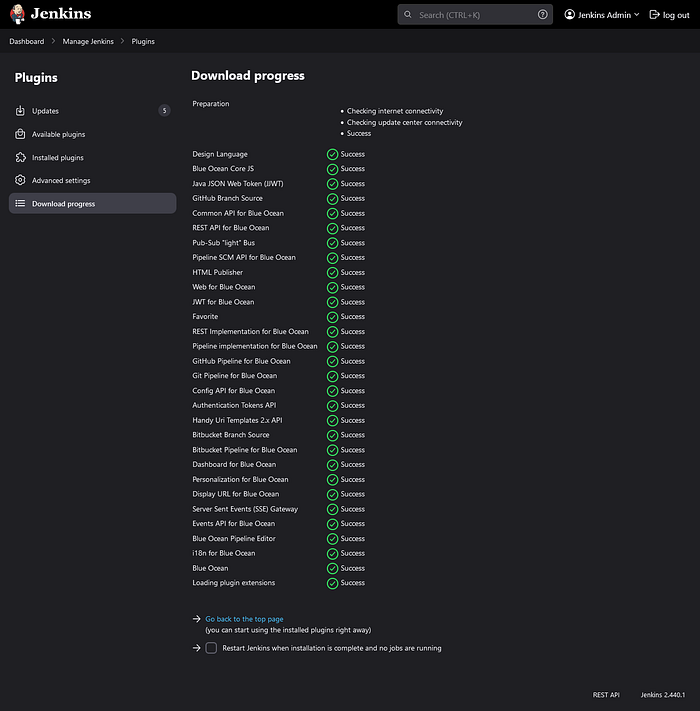
Task: Open search help question mark icon
Action: click(x=542, y=15)
